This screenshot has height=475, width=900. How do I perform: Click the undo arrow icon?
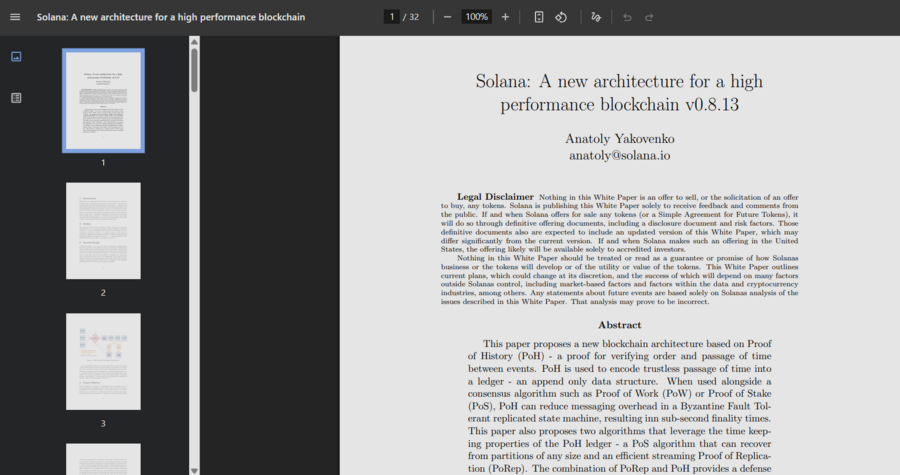[627, 17]
